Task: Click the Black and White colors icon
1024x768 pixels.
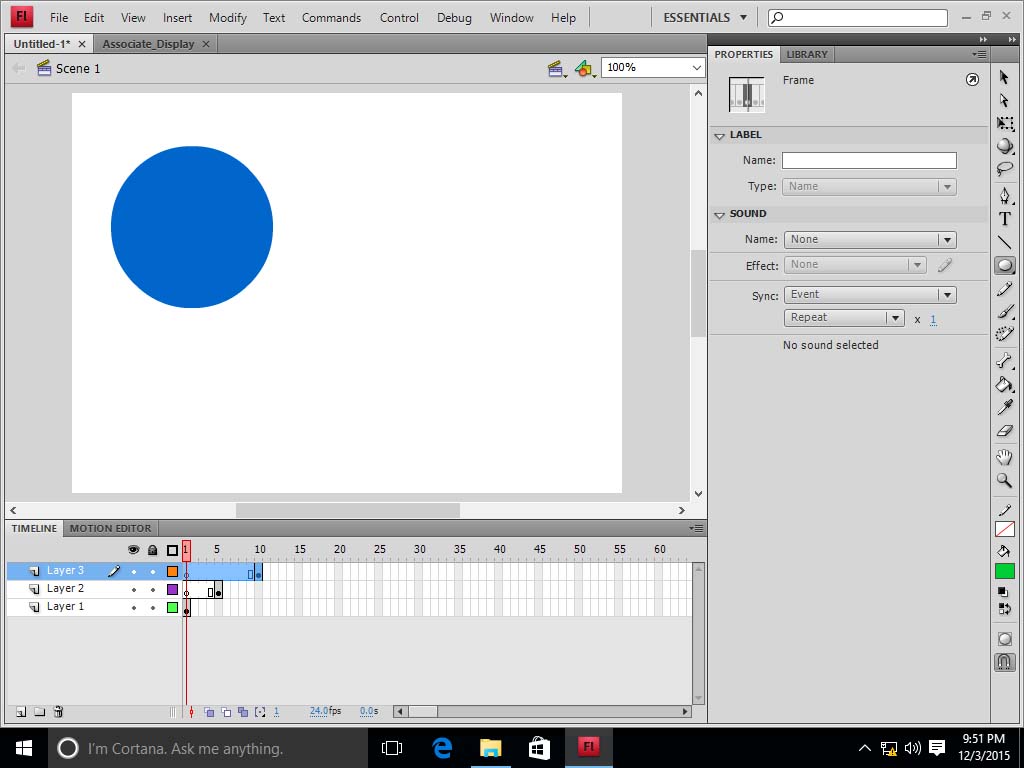Action: pyautogui.click(x=1003, y=592)
